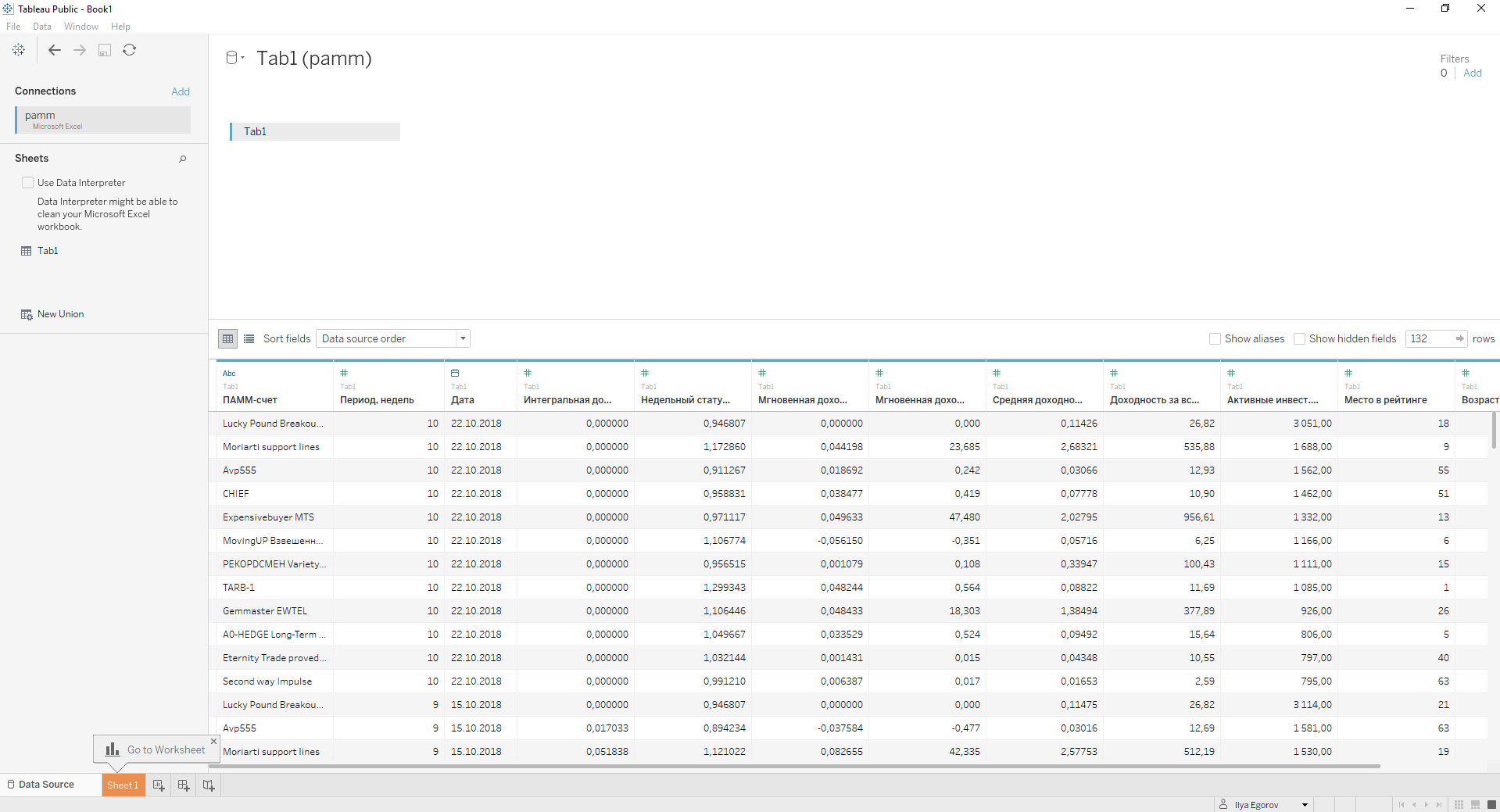Select the pamm Microsoft Excel connection
Image resolution: width=1500 pixels, height=812 pixels.
point(102,120)
